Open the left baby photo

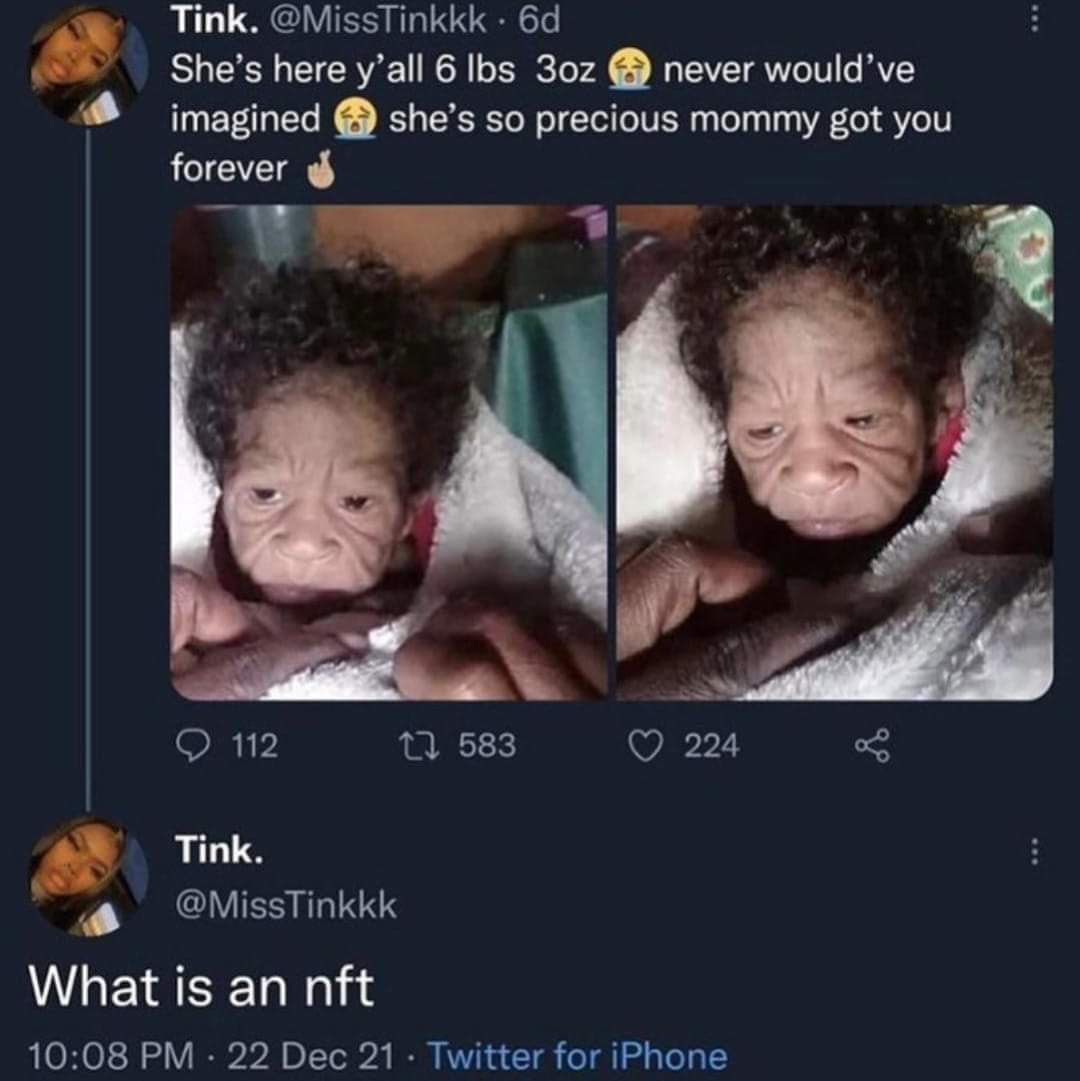point(388,452)
